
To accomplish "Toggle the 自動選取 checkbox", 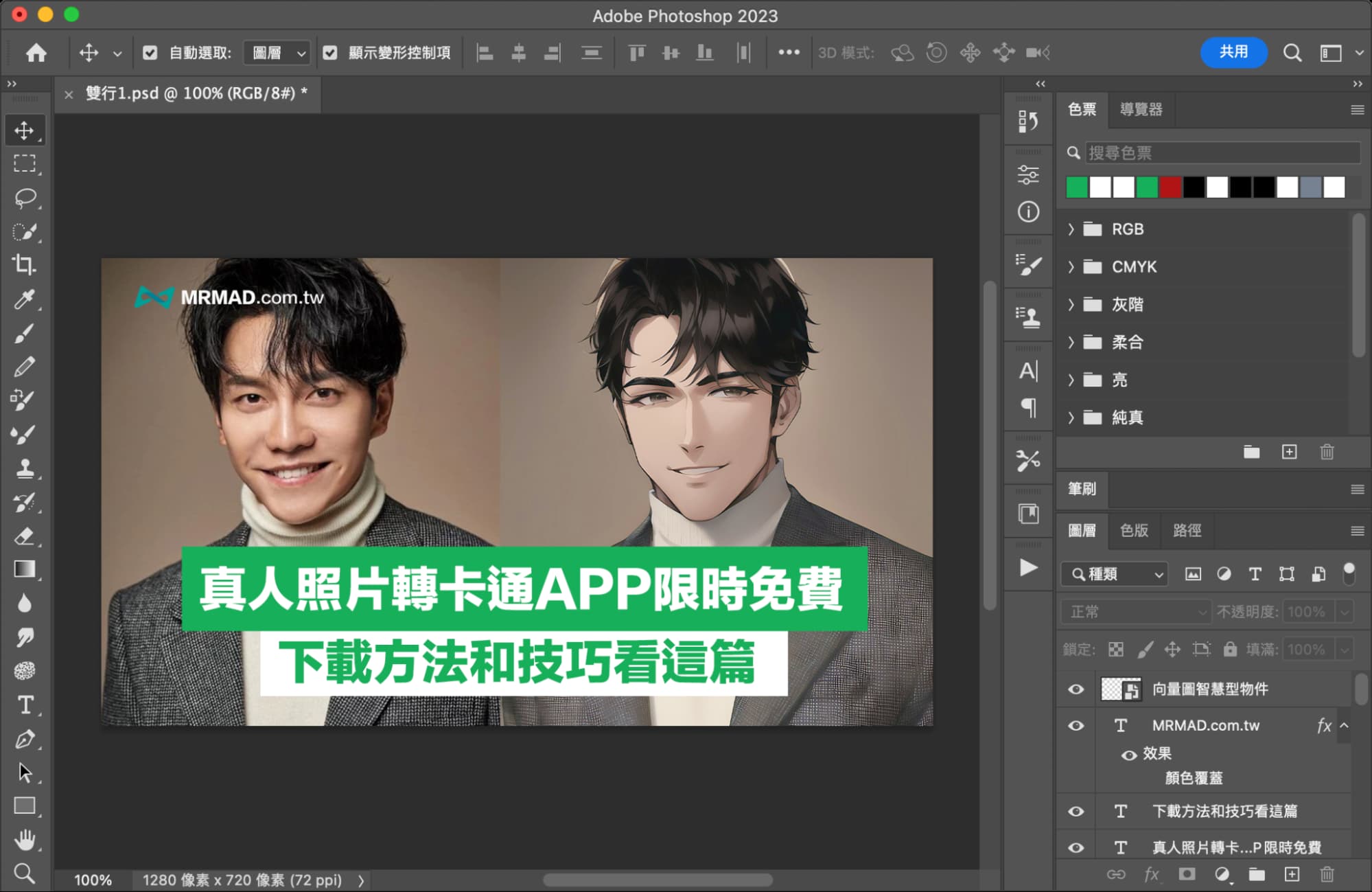I will 150,53.
